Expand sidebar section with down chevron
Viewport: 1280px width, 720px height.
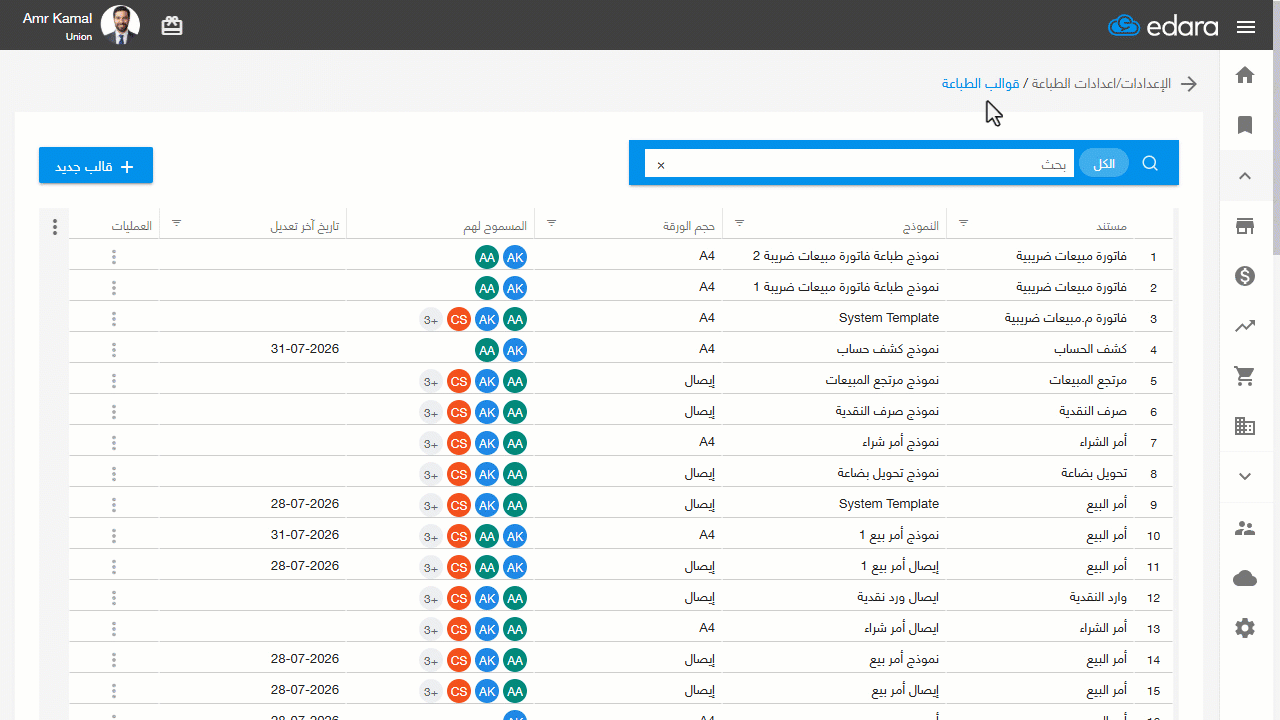1245,476
